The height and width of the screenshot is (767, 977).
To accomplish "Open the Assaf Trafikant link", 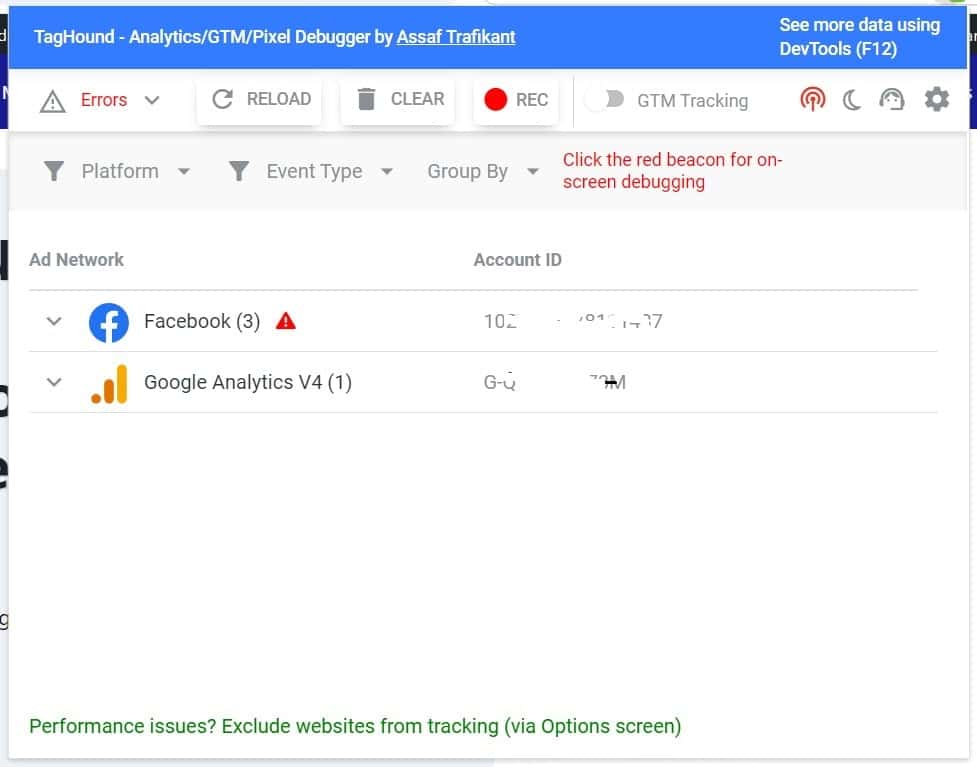I will [x=456, y=37].
